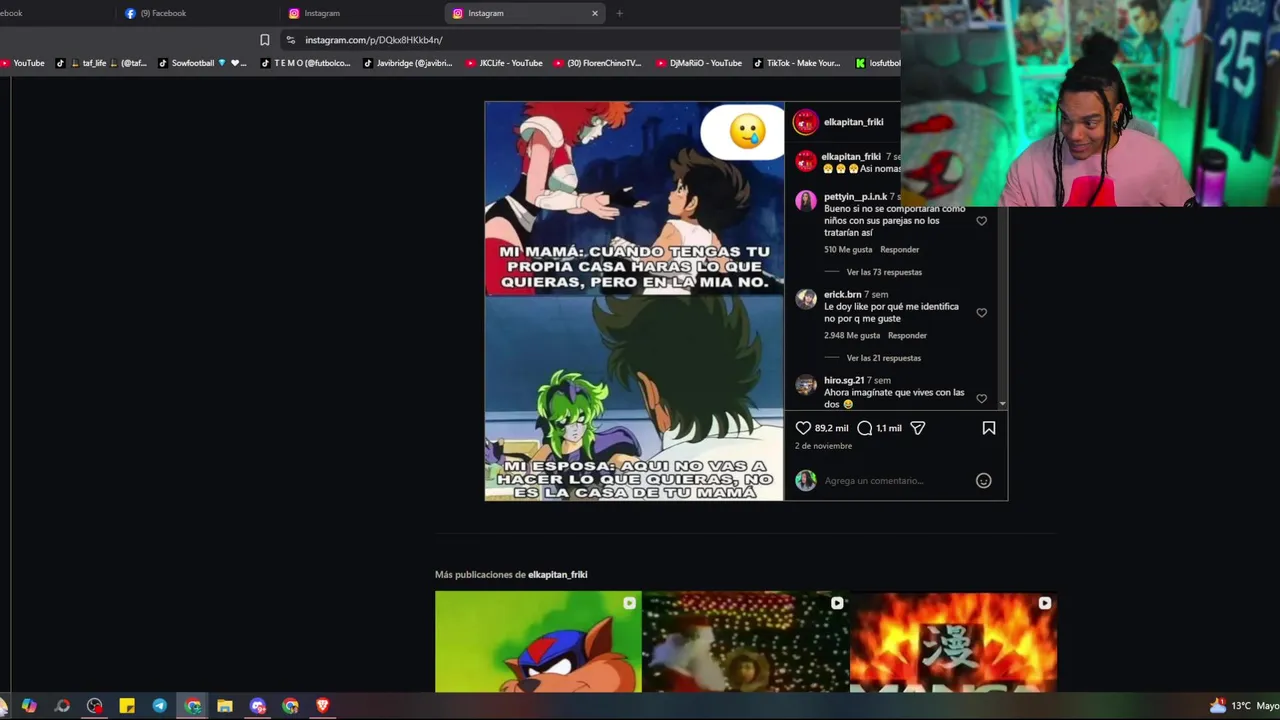Image resolution: width=1280 pixels, height=720 pixels.
Task: Open File Explorer from the taskbar
Action: point(225,706)
